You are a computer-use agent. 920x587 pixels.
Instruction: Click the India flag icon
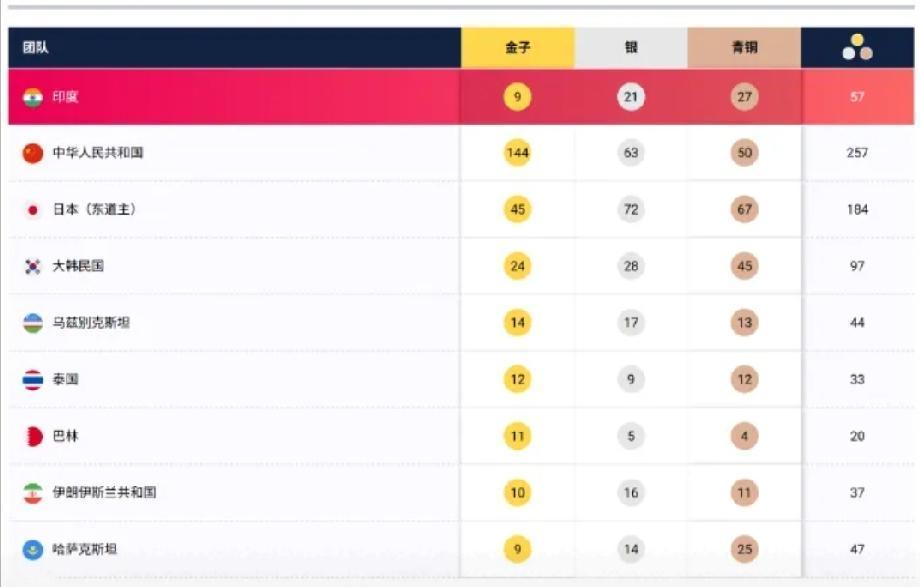pyautogui.click(x=33, y=97)
